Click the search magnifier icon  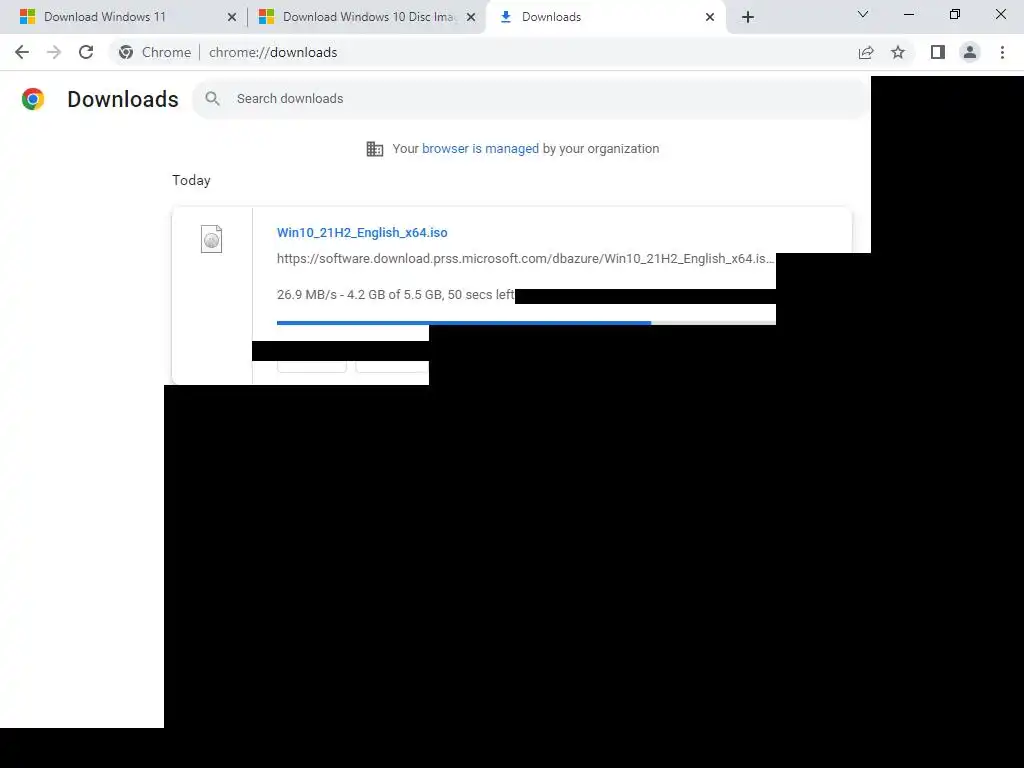[212, 99]
